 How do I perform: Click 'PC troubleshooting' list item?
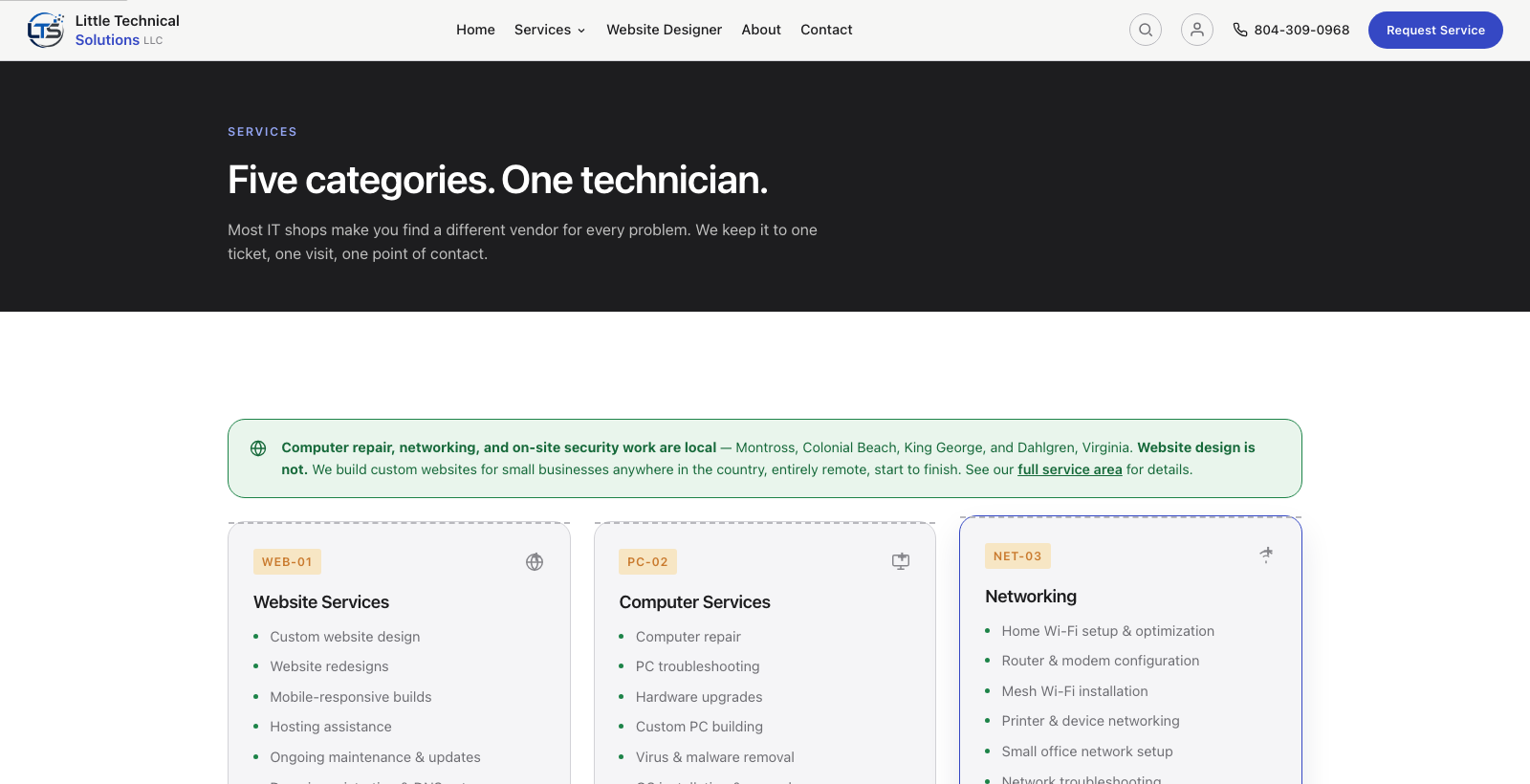(697, 666)
